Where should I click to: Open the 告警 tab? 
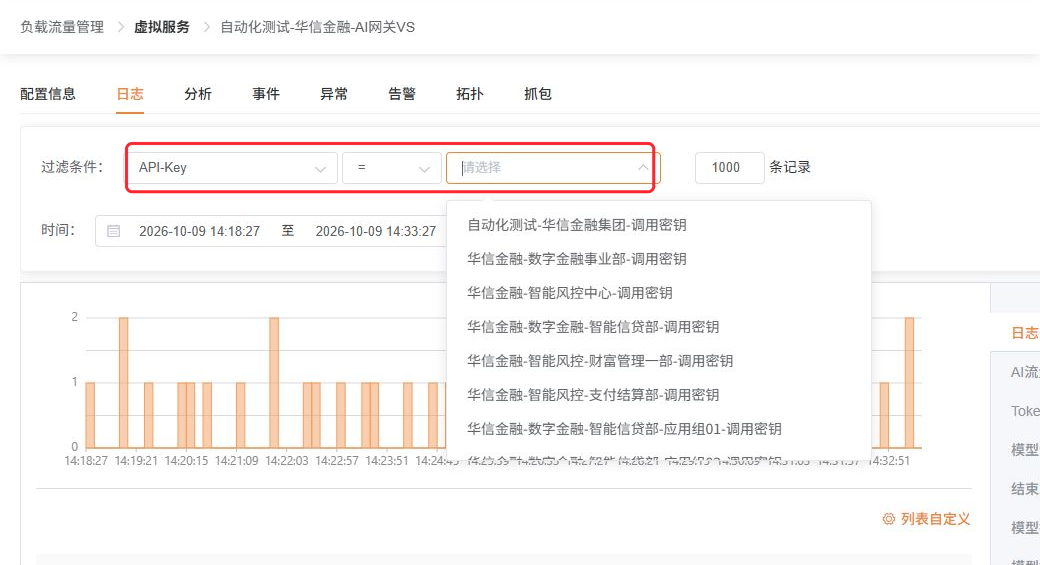[x=402, y=94]
